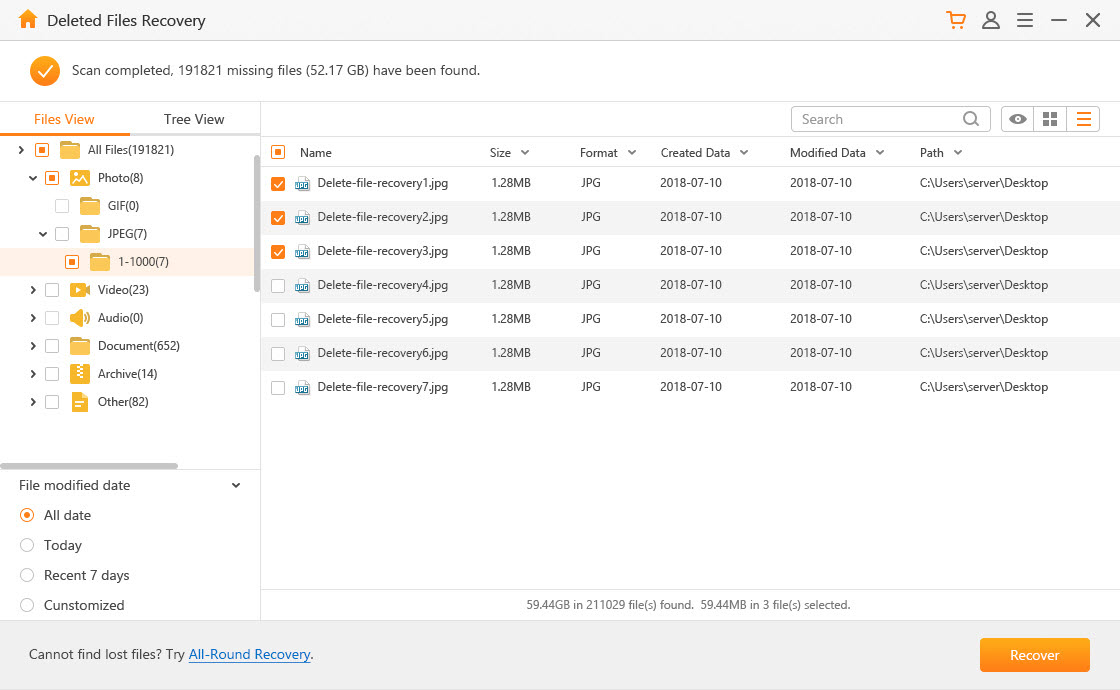Open the All-Round Recovery link
Image resolution: width=1120 pixels, height=690 pixels.
pos(249,655)
